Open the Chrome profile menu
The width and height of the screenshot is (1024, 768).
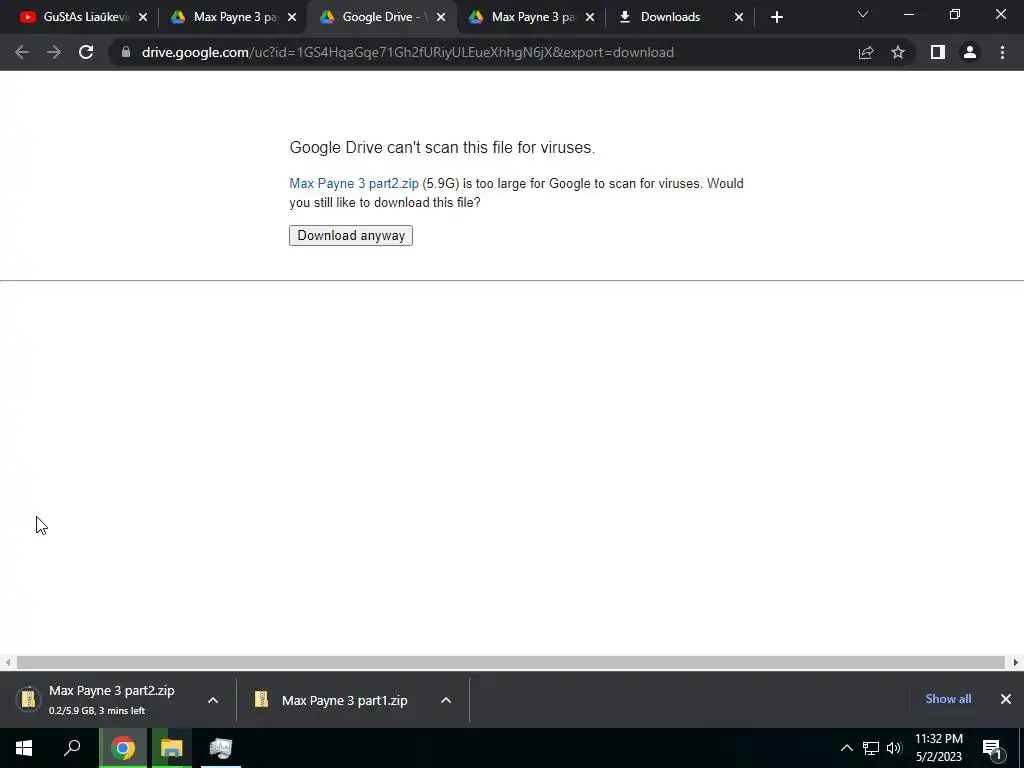coord(970,52)
